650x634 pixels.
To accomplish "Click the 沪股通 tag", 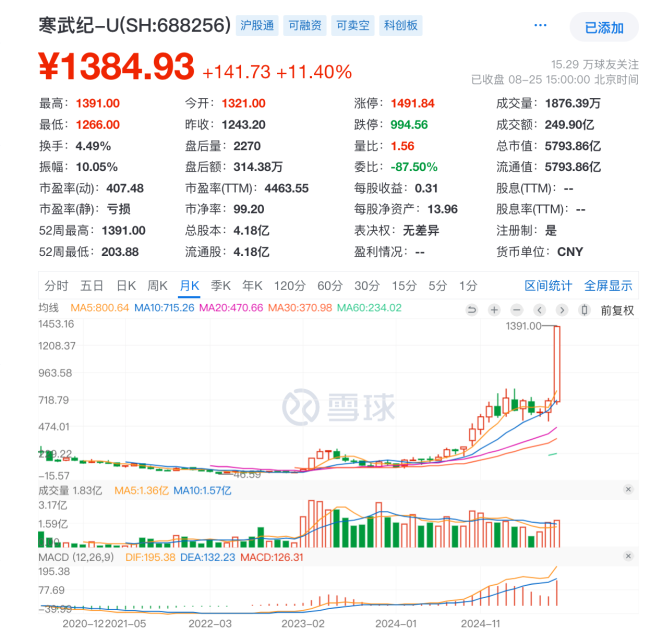I will tap(257, 26).
